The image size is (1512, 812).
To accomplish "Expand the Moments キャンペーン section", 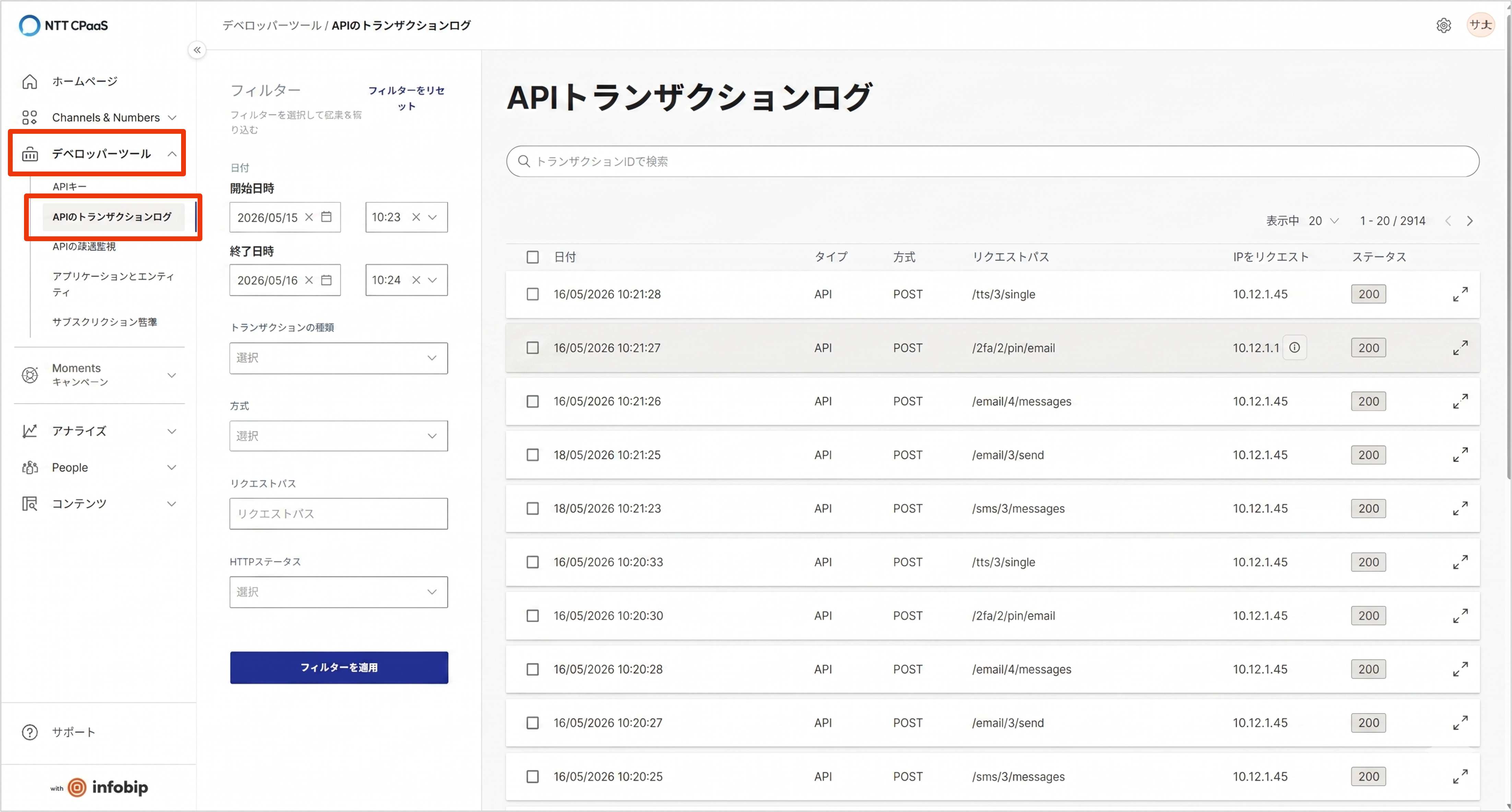I will click(172, 375).
